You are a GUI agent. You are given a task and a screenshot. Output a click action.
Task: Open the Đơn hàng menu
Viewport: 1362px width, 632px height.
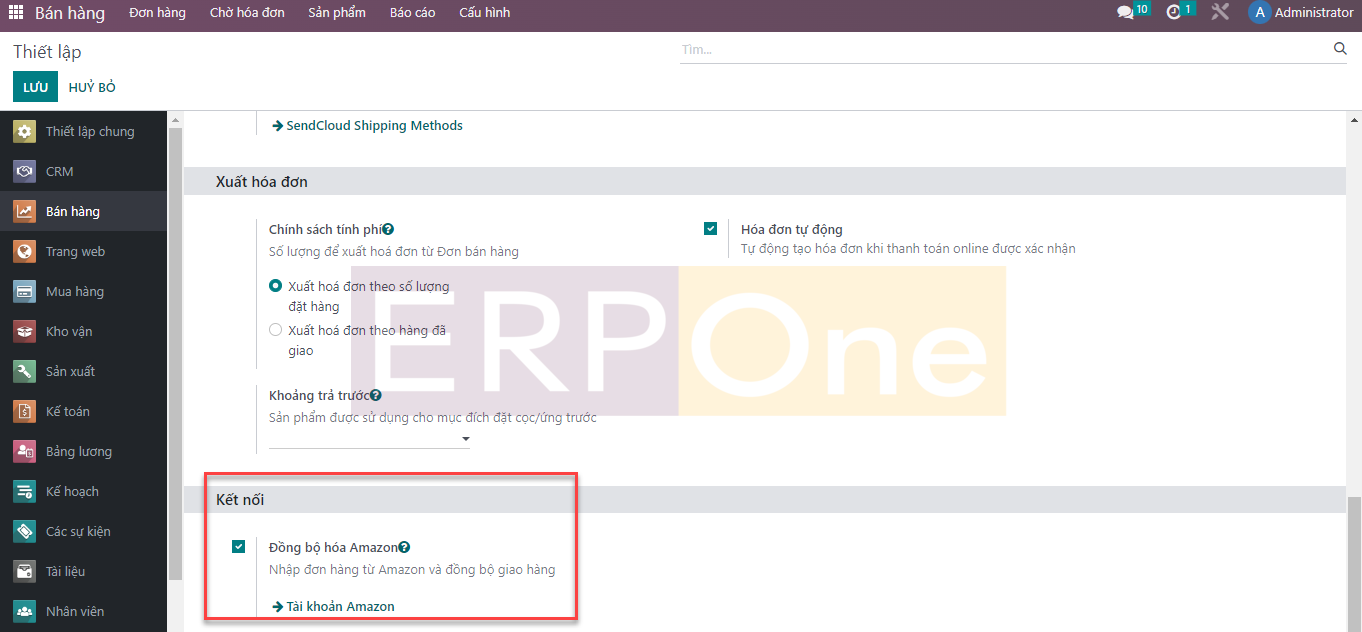click(x=157, y=13)
